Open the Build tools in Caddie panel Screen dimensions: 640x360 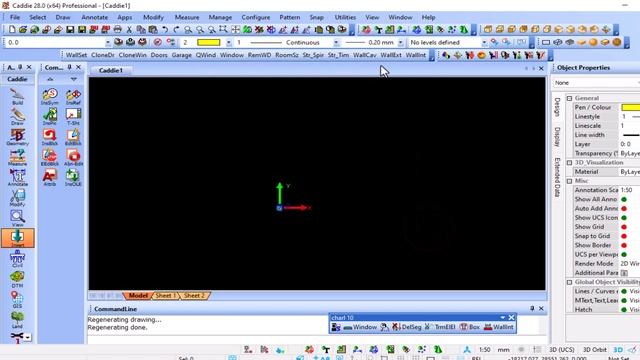point(17,97)
